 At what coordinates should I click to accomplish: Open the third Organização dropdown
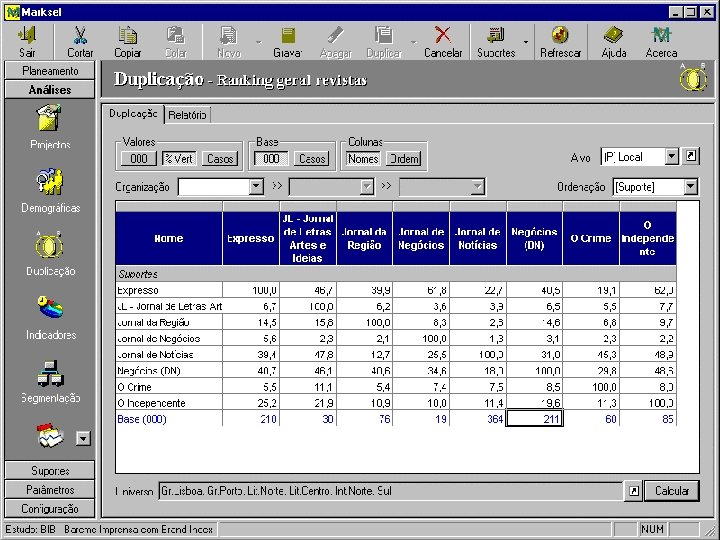(x=478, y=187)
